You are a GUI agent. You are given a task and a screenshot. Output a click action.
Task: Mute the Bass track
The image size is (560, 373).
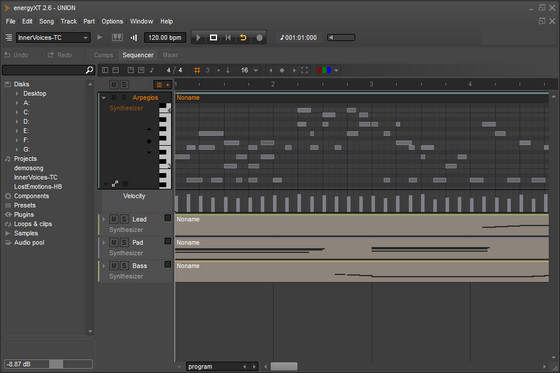click(114, 265)
